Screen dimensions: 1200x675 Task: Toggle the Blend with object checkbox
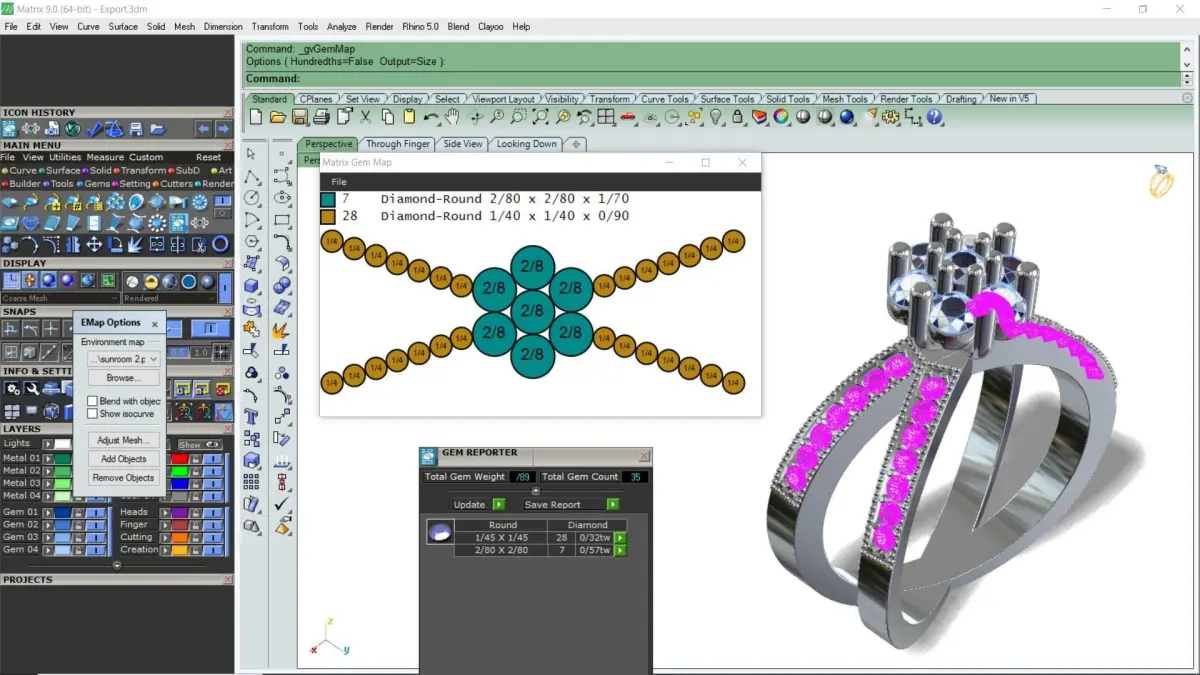point(92,401)
